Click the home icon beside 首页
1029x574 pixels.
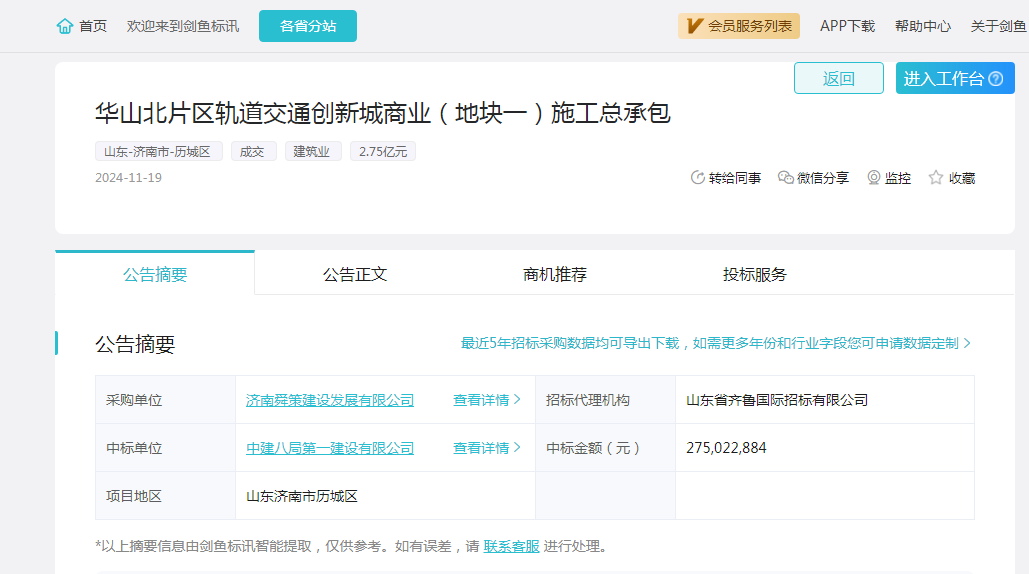(65, 26)
